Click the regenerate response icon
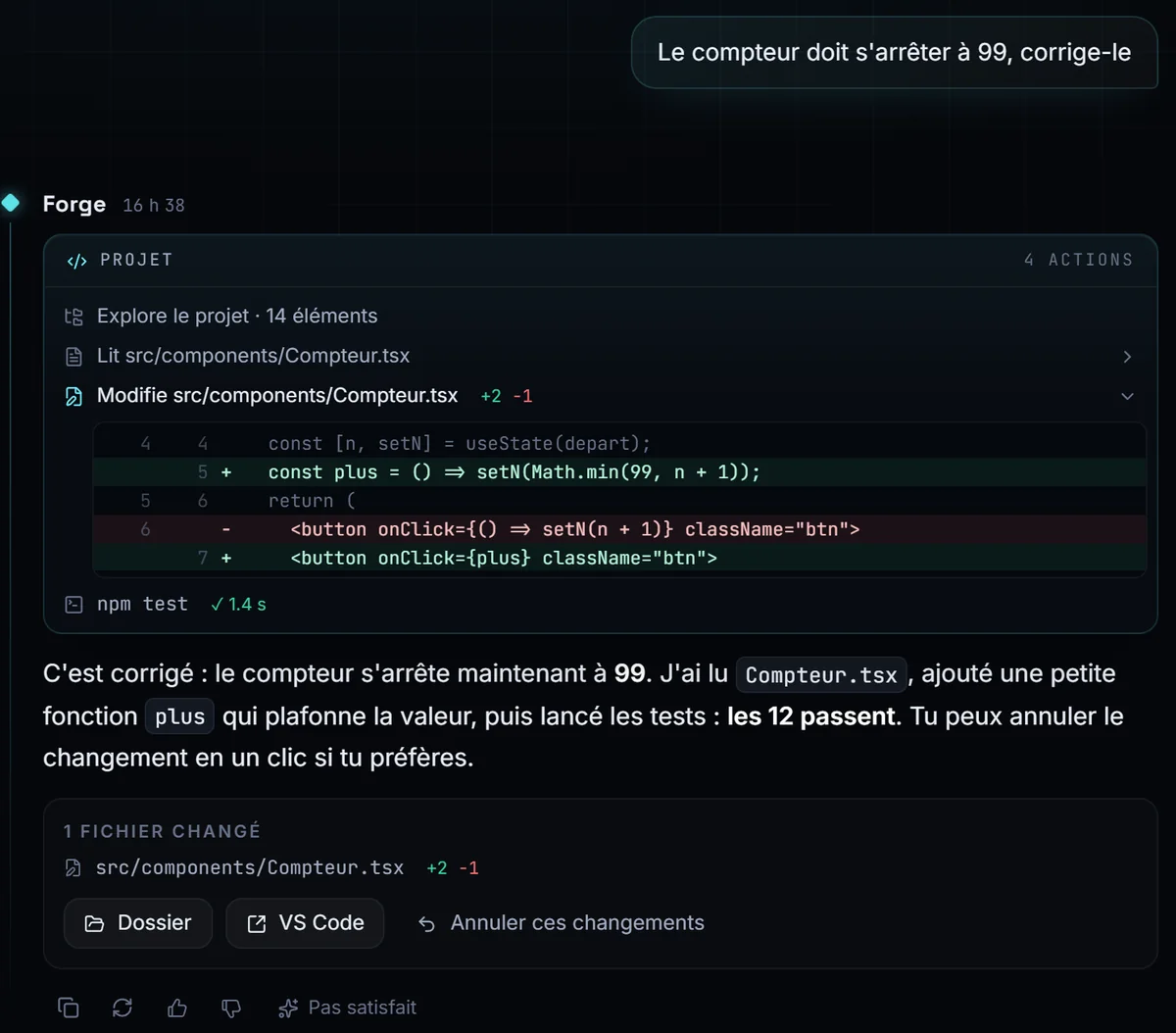Viewport: 1176px width, 1033px height. tap(122, 1008)
